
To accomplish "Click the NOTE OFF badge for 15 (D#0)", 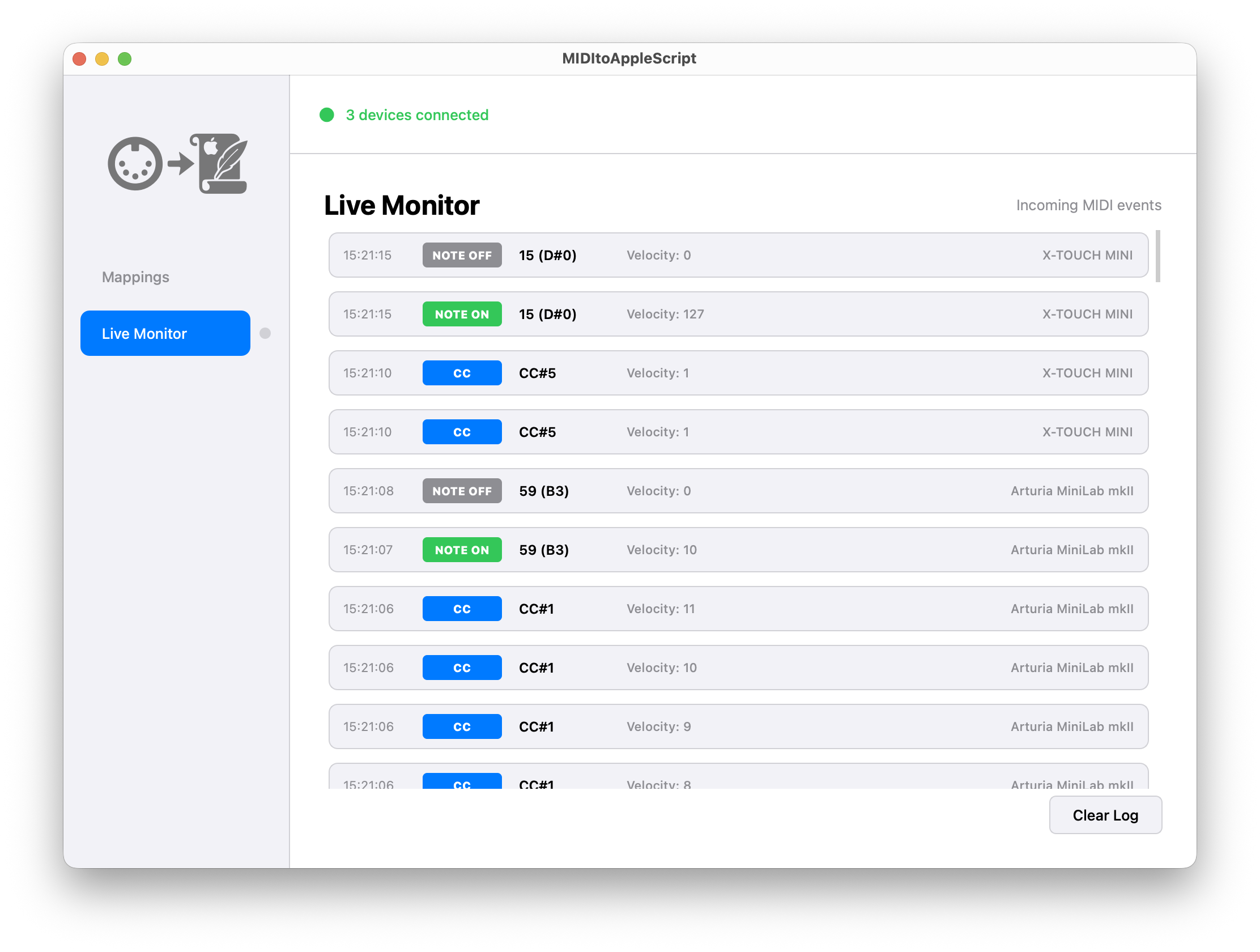I will [462, 254].
